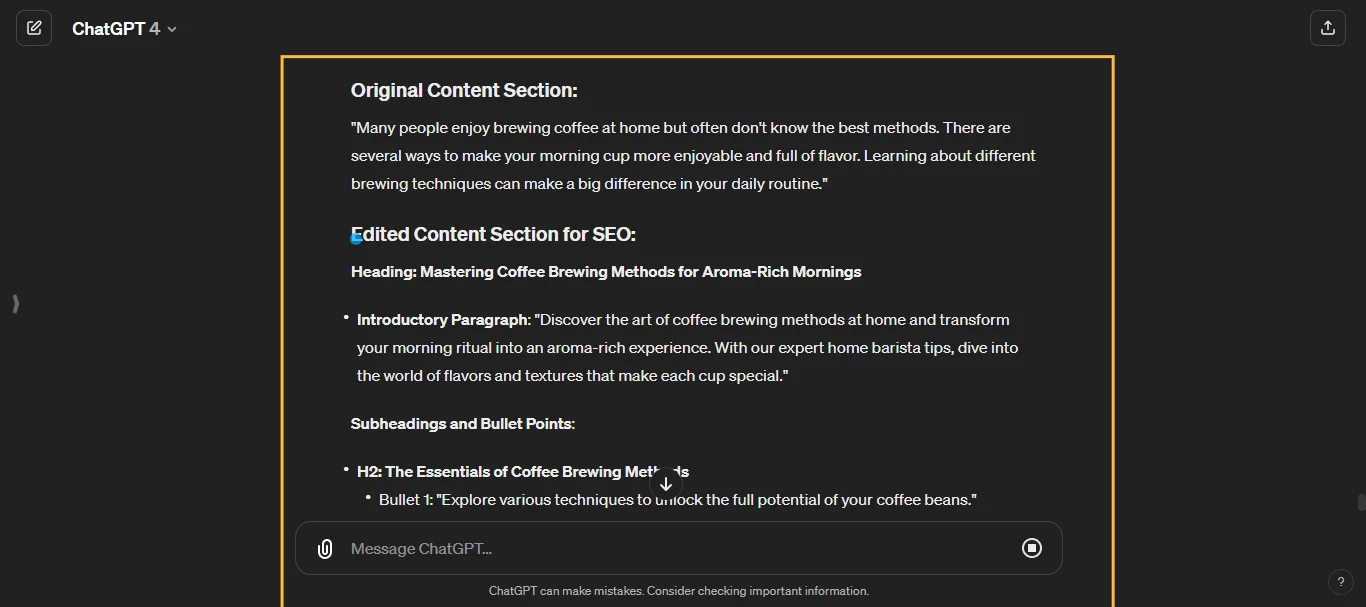Click the attachment button in the message bar
The height and width of the screenshot is (607, 1366).
[325, 548]
